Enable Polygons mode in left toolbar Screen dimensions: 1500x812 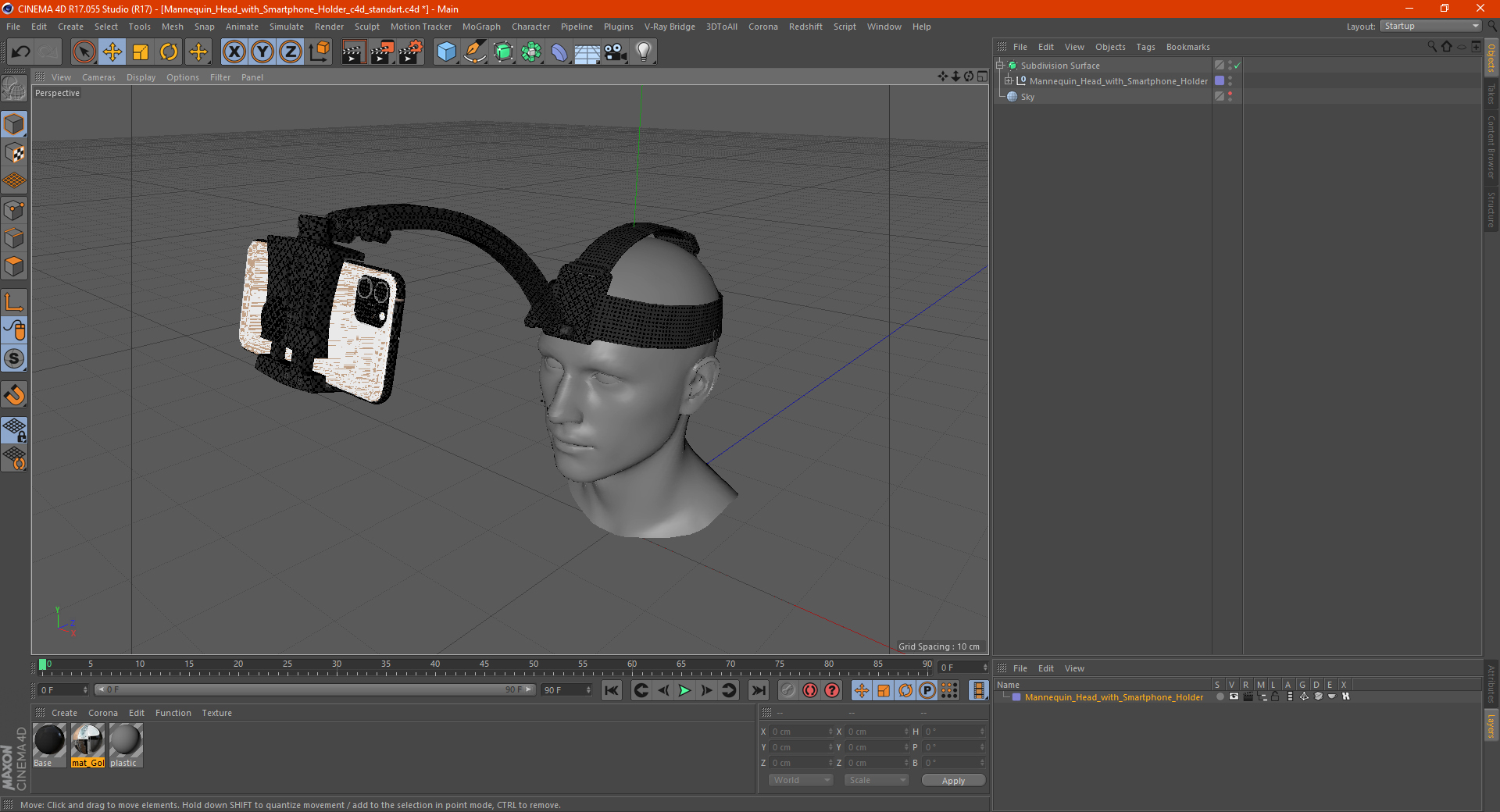click(14, 266)
